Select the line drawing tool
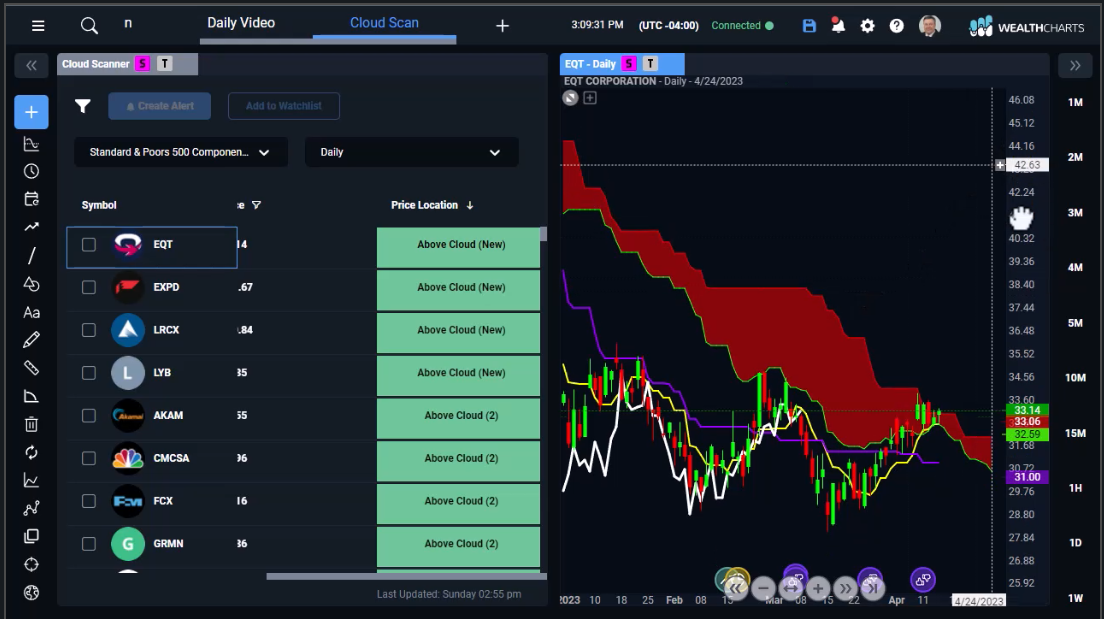 pos(31,255)
